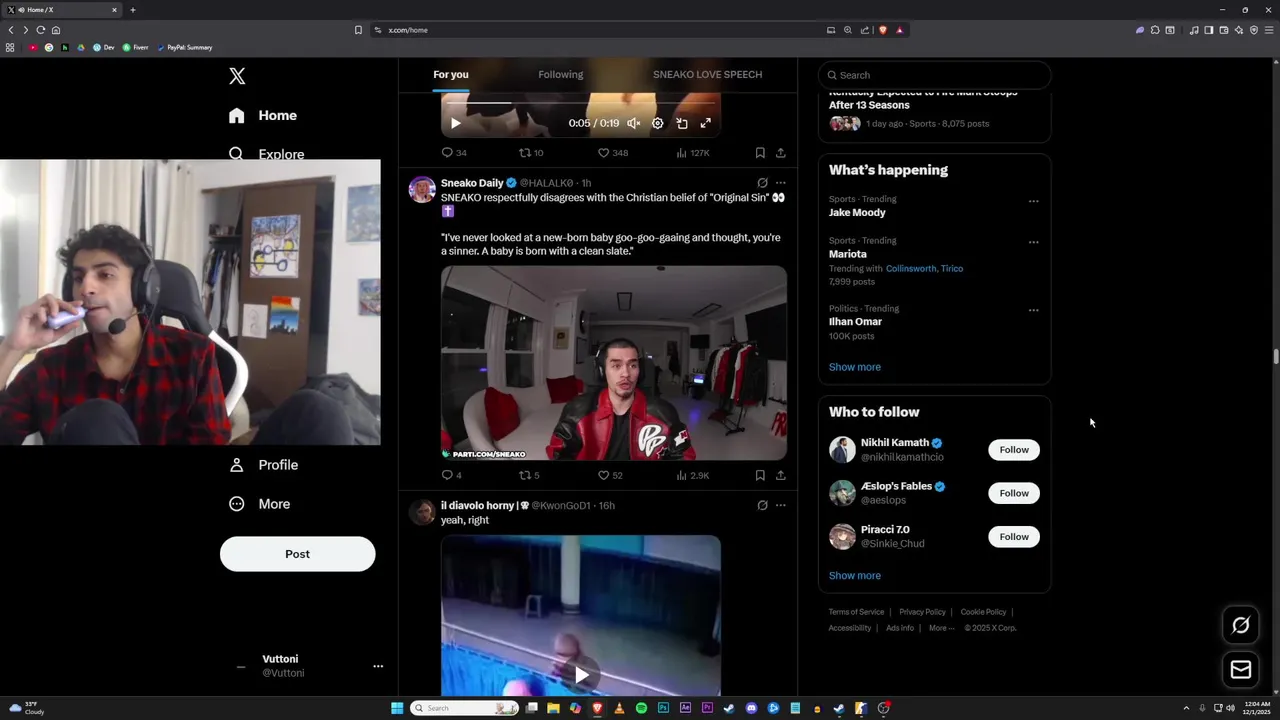Open Sneako Daily's profile avatar
Image resolution: width=1280 pixels, height=720 pixels.
click(422, 189)
